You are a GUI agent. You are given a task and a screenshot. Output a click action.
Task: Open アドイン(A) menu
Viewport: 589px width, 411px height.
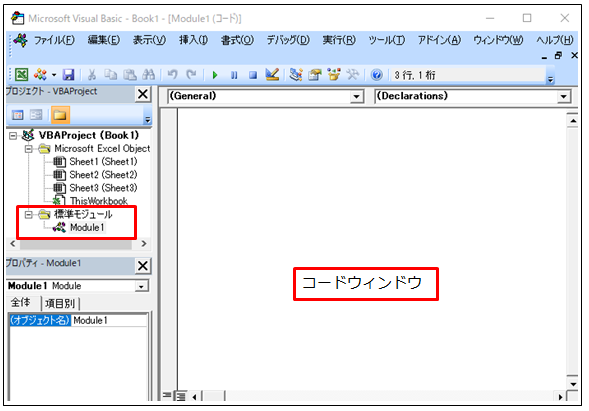(439, 40)
